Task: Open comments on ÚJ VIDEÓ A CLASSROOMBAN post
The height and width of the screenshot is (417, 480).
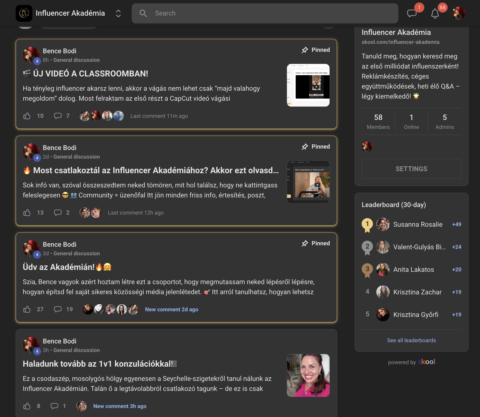Action: (x=58, y=116)
